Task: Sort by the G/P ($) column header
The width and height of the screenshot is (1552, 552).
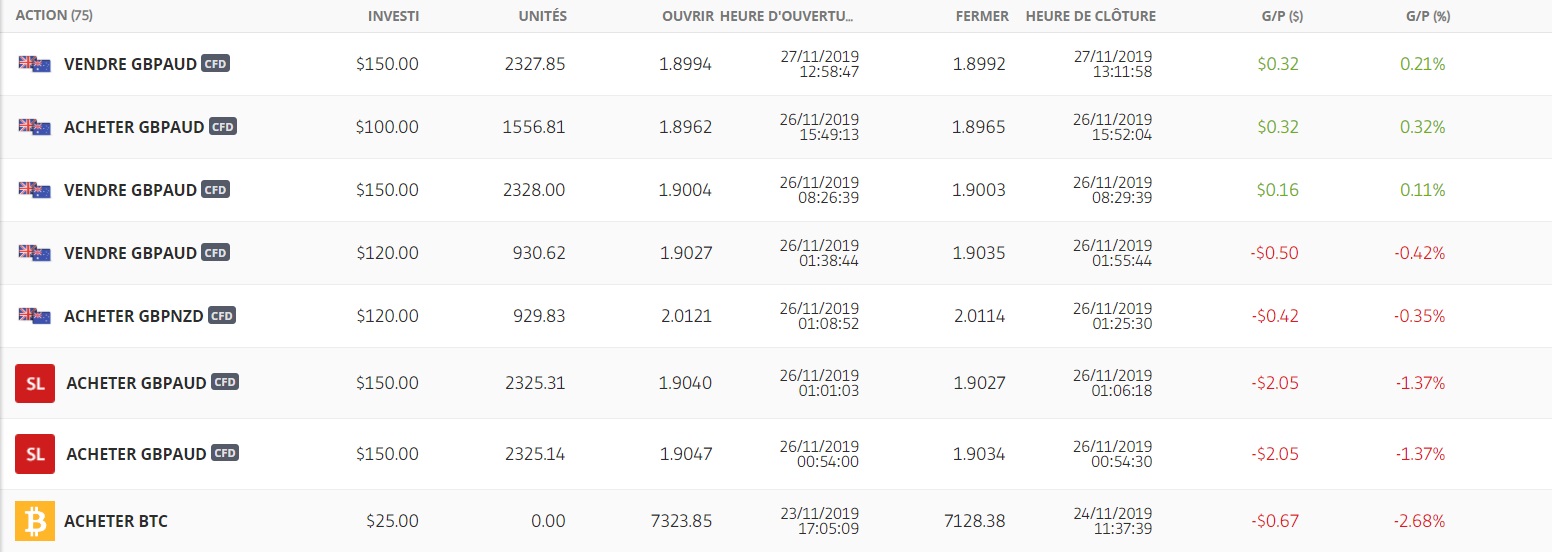Action: point(1282,16)
